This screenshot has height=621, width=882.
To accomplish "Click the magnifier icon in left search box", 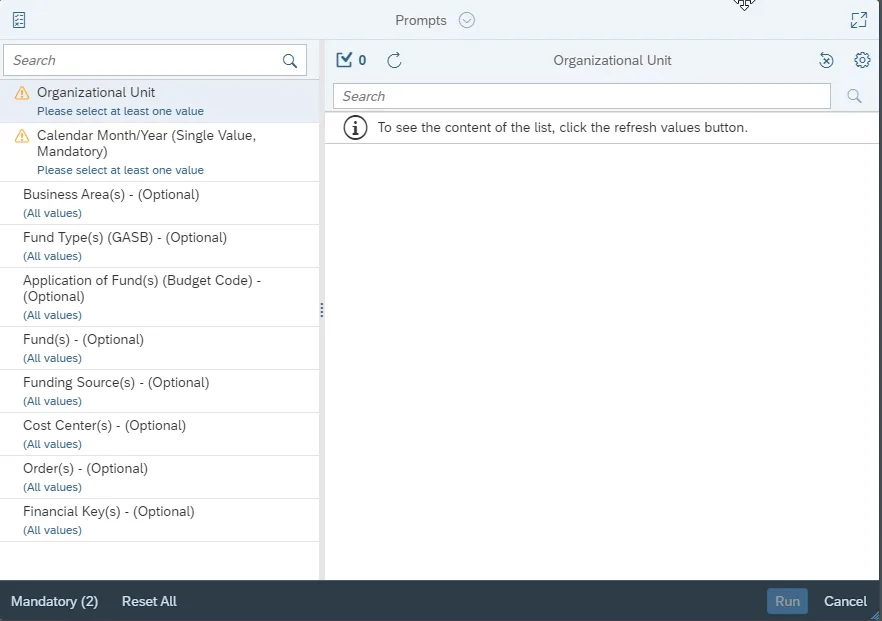I will 290,61.
